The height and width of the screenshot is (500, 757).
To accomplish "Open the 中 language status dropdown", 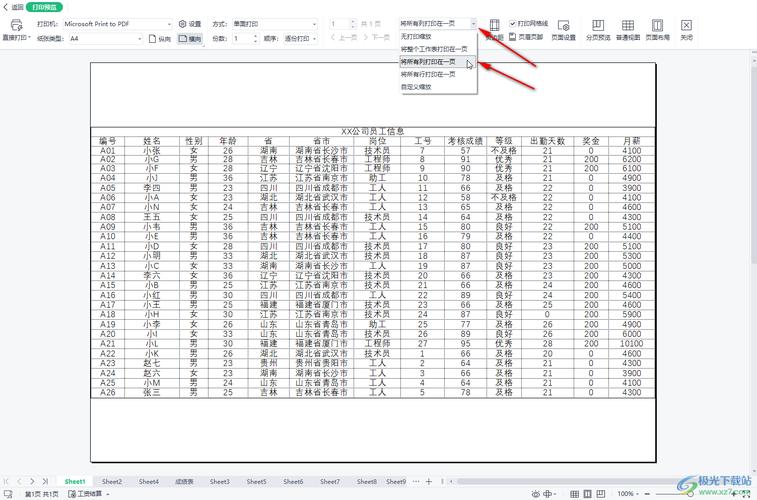I will tap(549, 494).
